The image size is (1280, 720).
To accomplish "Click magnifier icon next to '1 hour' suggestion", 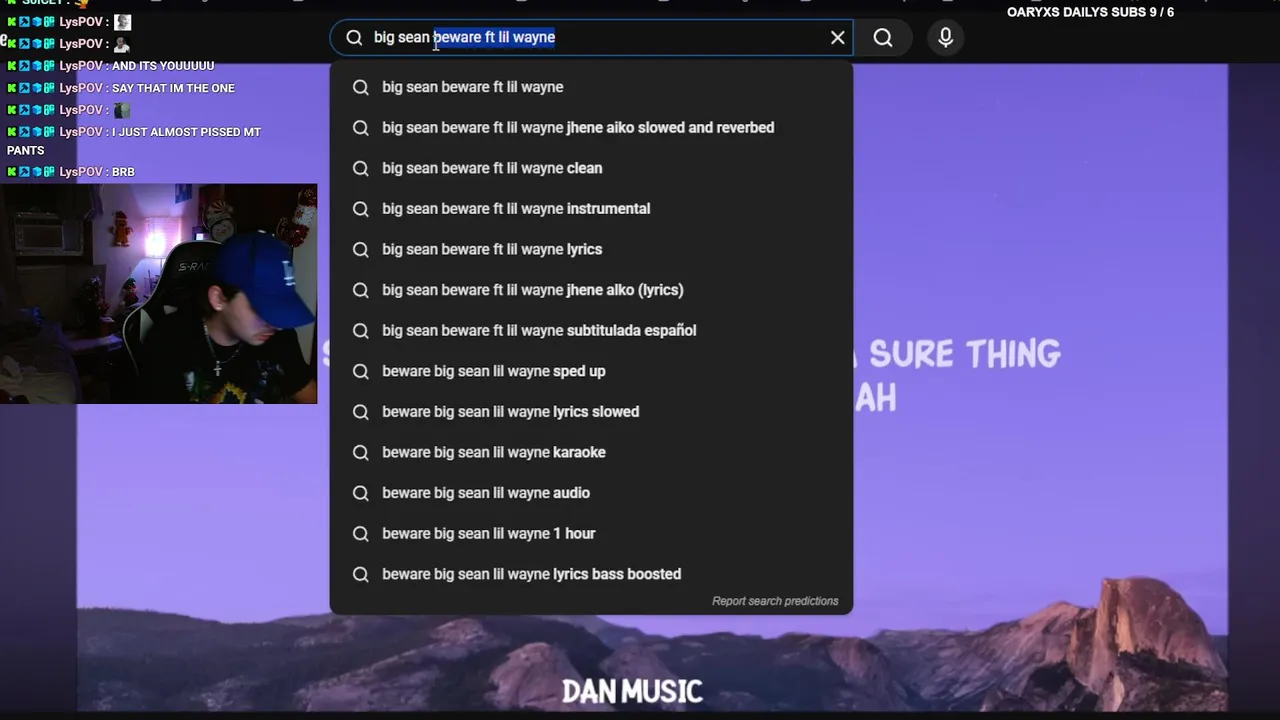I will (x=361, y=533).
